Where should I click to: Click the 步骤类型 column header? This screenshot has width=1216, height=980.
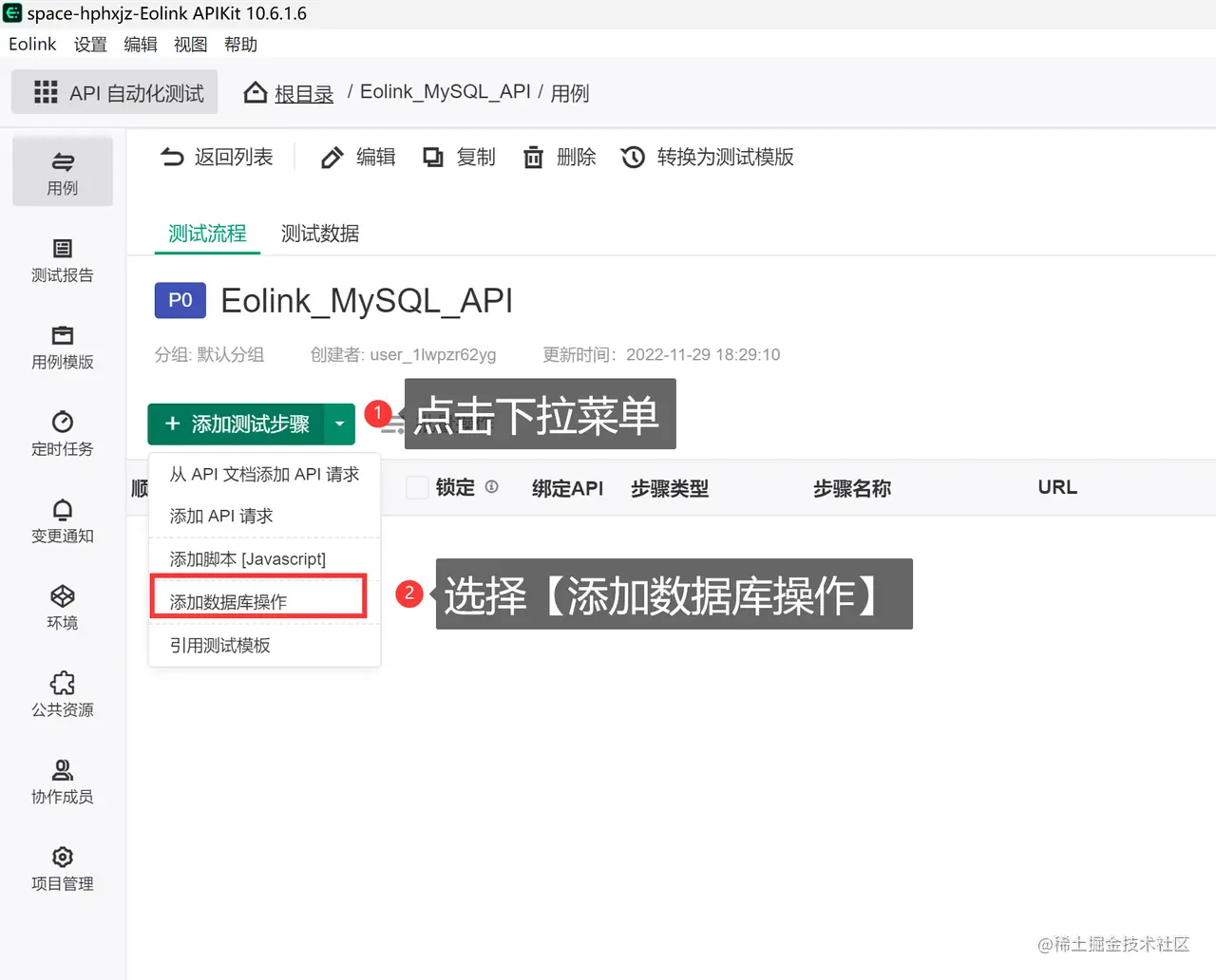pyautogui.click(x=670, y=488)
